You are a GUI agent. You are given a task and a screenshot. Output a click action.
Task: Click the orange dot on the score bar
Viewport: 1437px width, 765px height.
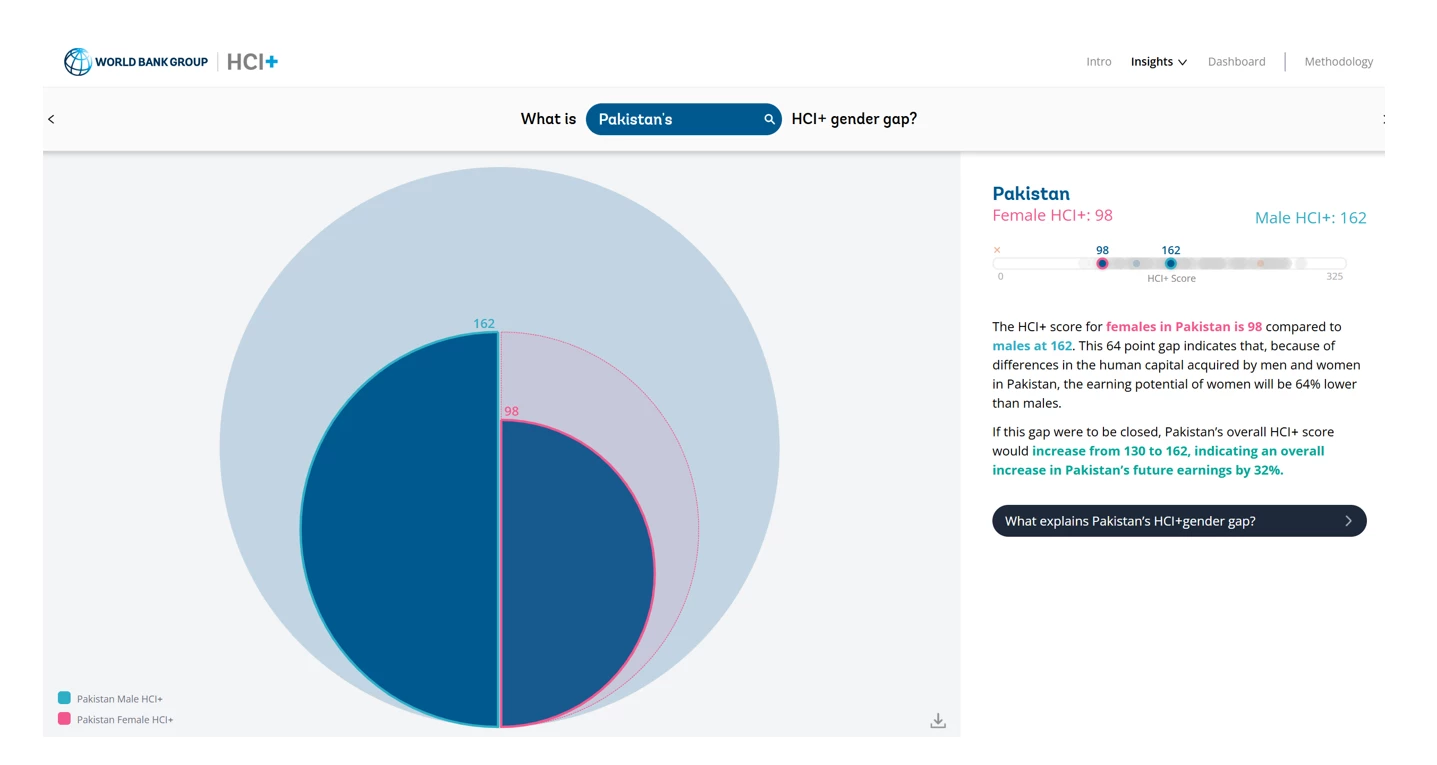[x=1260, y=264]
